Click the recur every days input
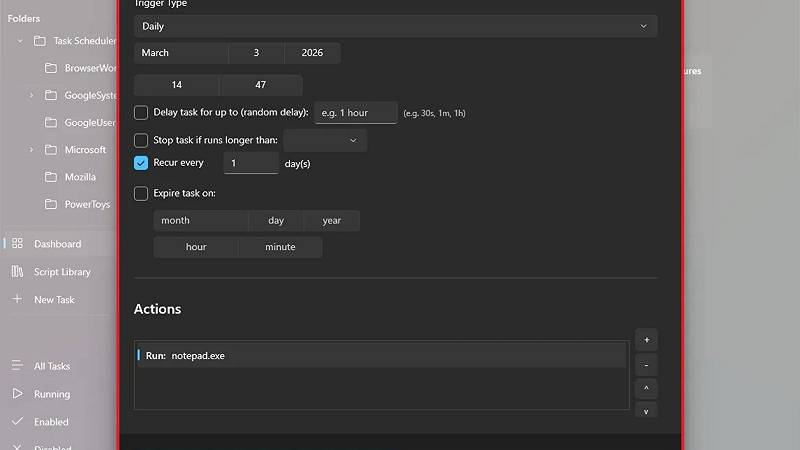 [251, 163]
